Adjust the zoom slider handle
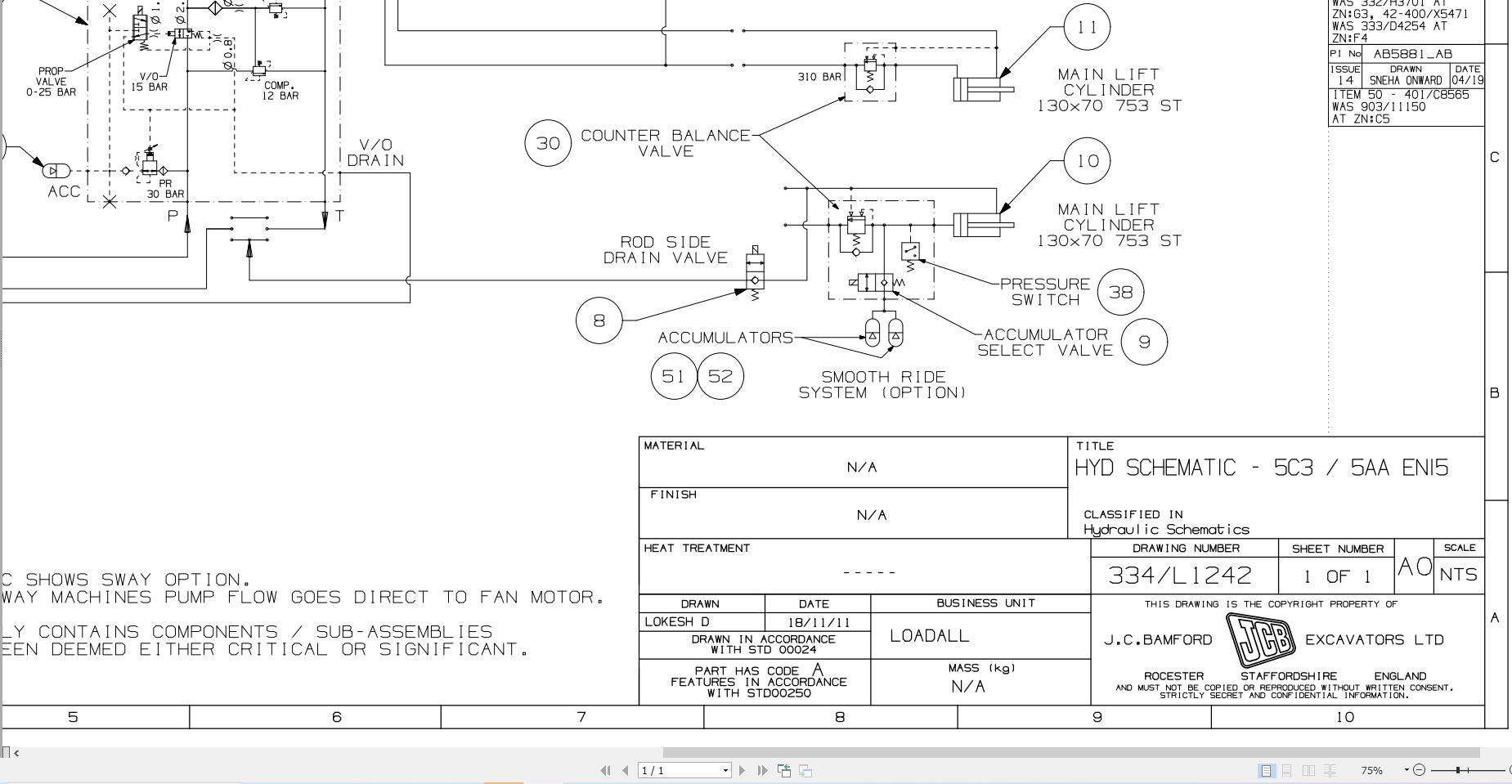The width and height of the screenshot is (1512, 784). tap(1457, 770)
